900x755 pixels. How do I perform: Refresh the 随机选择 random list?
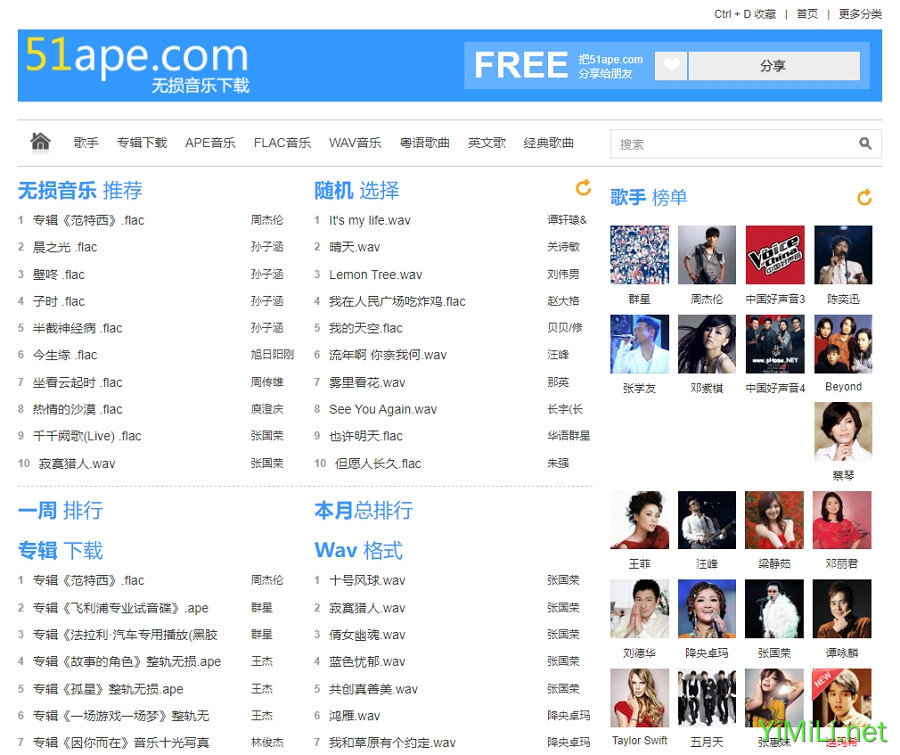pyautogui.click(x=583, y=188)
